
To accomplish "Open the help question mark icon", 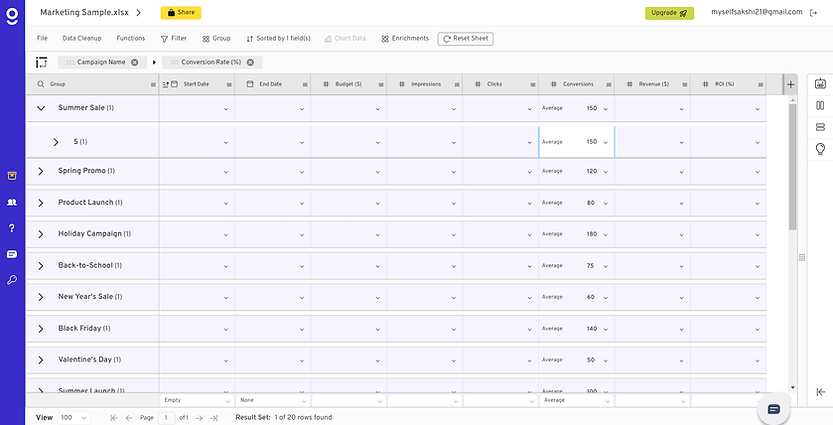I will (x=12, y=228).
